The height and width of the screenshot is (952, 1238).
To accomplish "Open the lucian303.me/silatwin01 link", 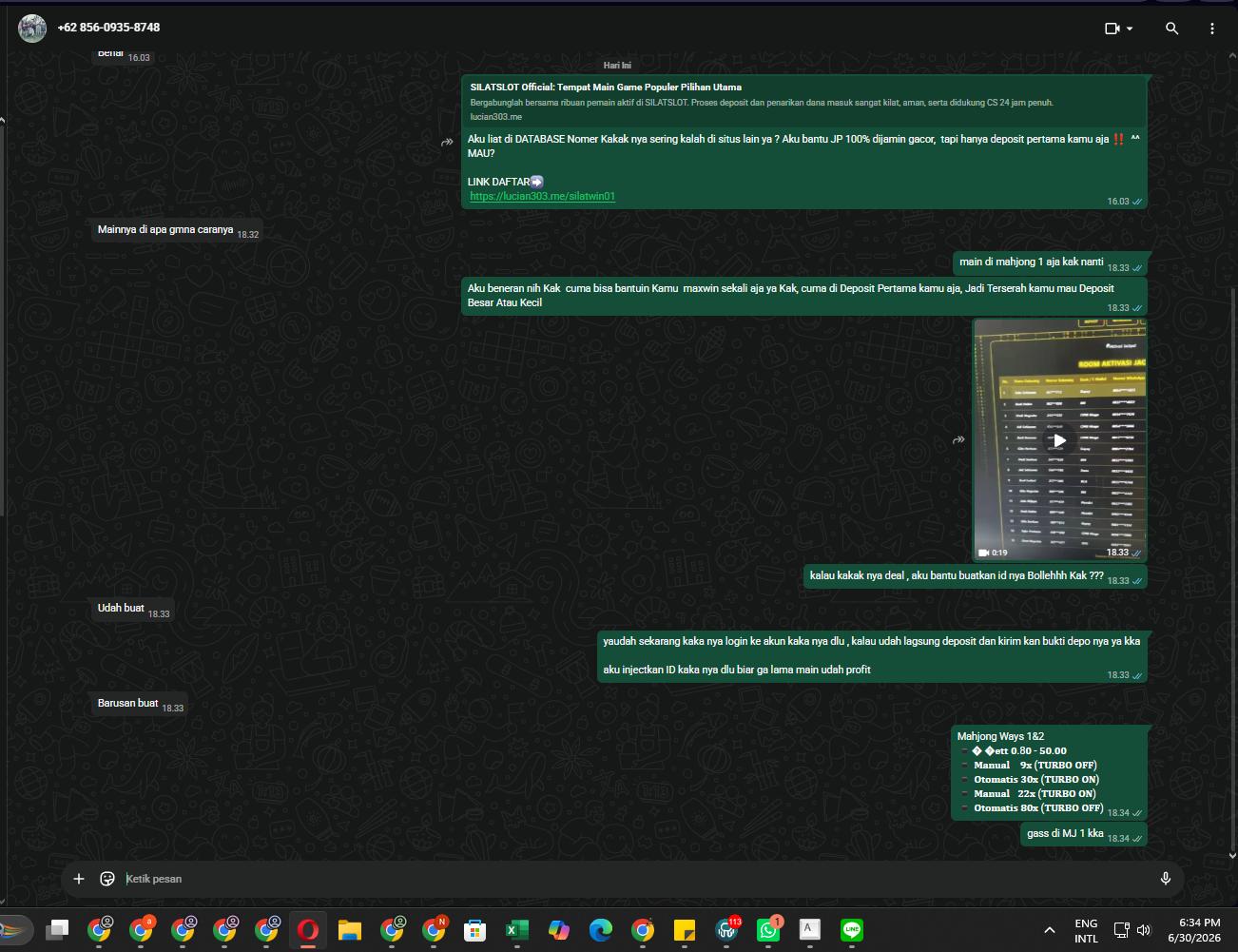I will tap(543, 196).
